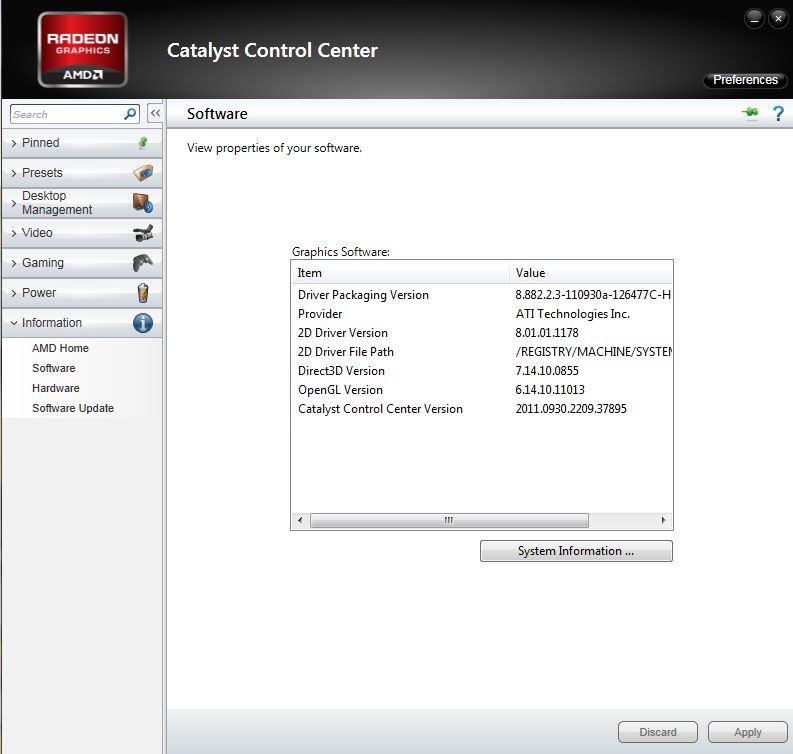The width and height of the screenshot is (793, 754).
Task: Click the green pin page icon
Action: pyautogui.click(x=750, y=114)
